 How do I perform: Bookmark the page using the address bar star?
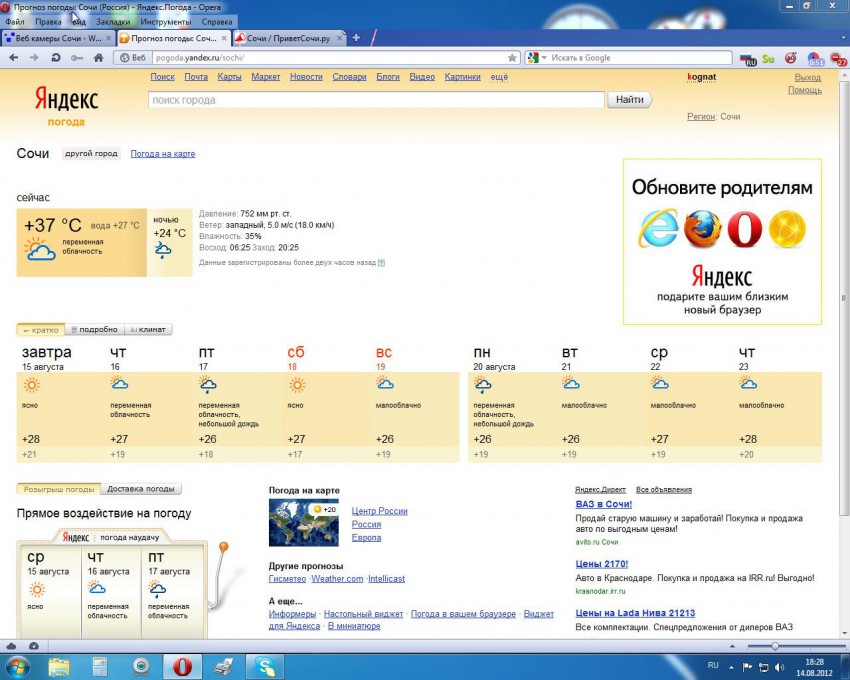[512, 58]
